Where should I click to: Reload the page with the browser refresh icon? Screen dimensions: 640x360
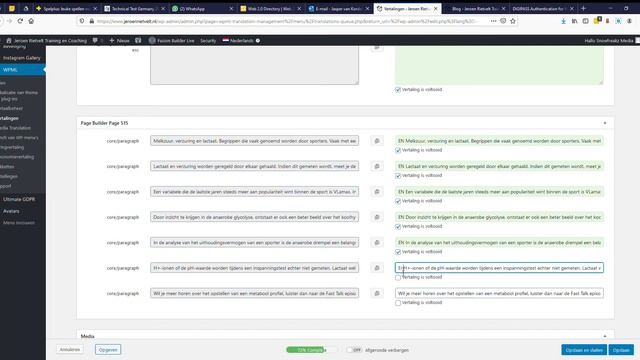(20, 21)
